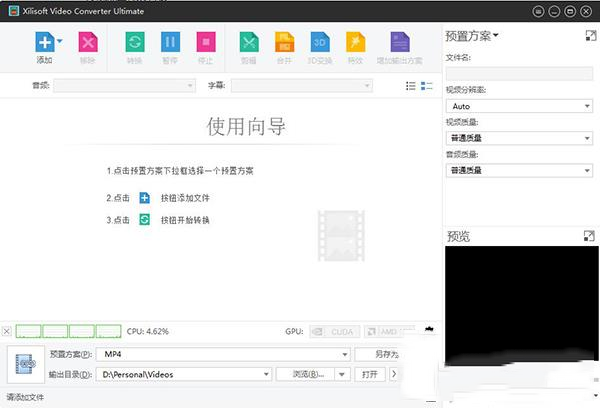
Task: Click the Pause (暂停) icon
Action: (170, 42)
